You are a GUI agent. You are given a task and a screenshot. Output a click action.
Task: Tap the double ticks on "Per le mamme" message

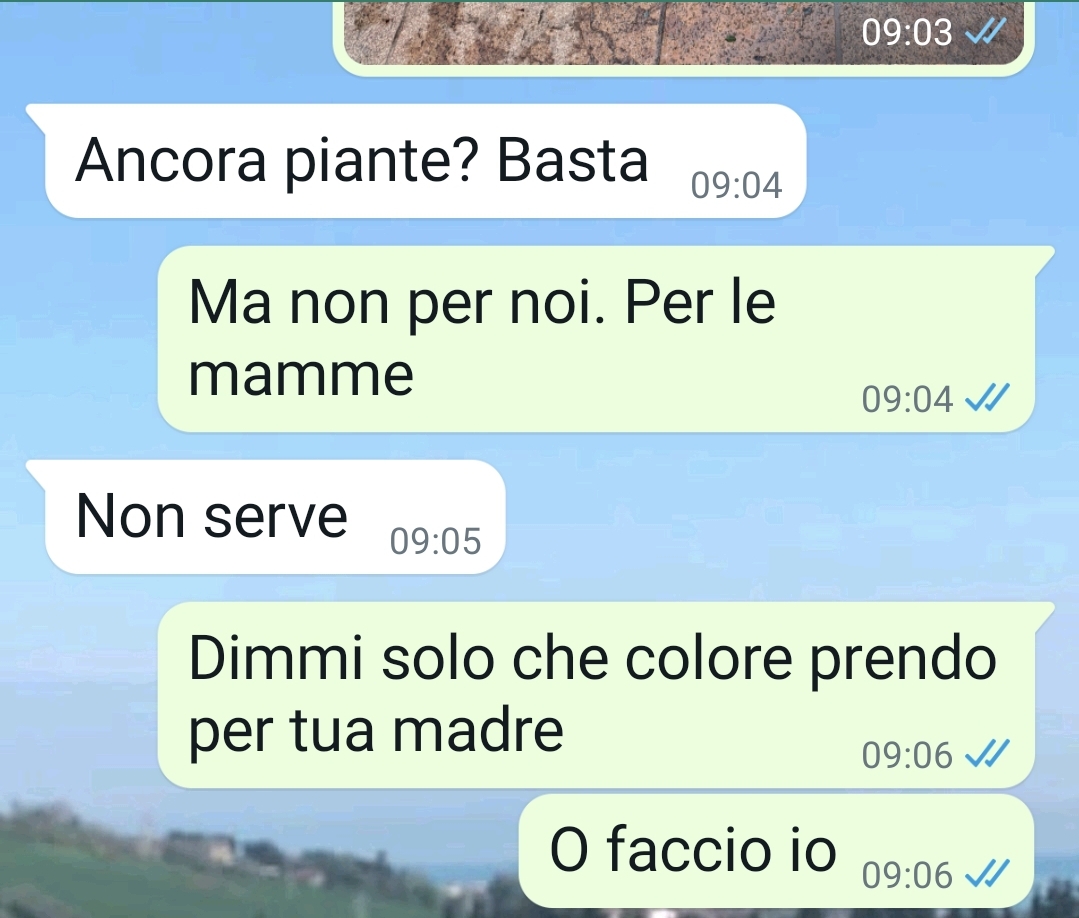point(987,398)
